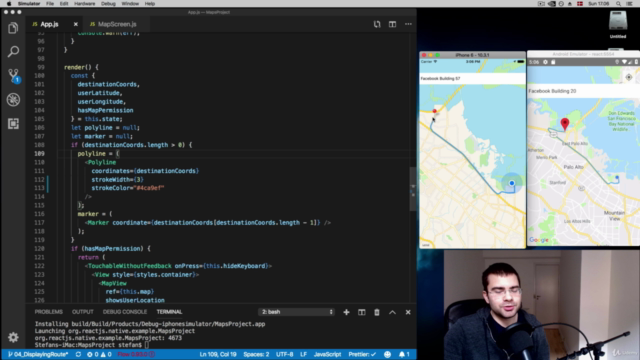Open the Manage gear icon in VS Code
The height and width of the screenshot is (360, 640).
[13, 337]
